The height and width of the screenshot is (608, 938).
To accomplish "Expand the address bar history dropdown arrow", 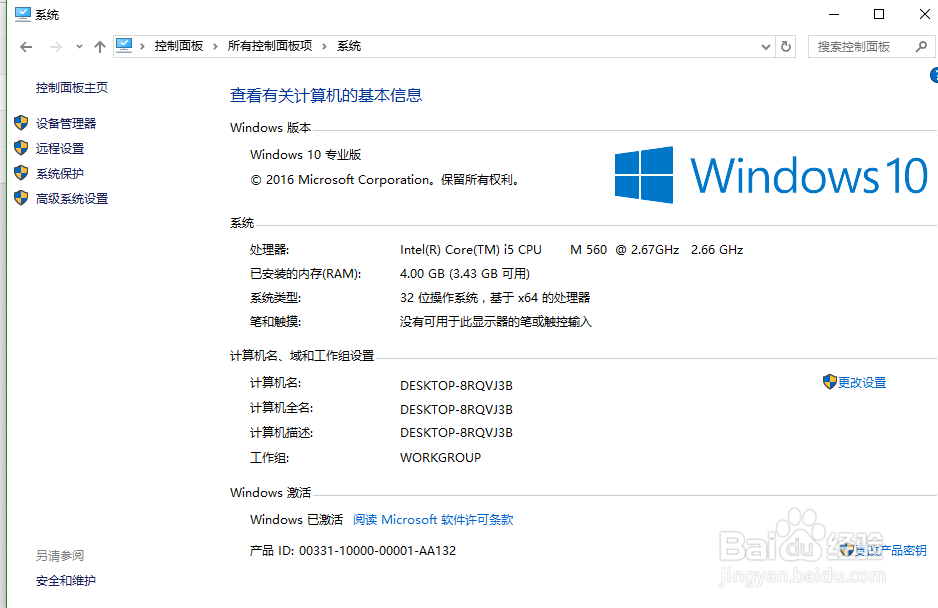I will (765, 46).
